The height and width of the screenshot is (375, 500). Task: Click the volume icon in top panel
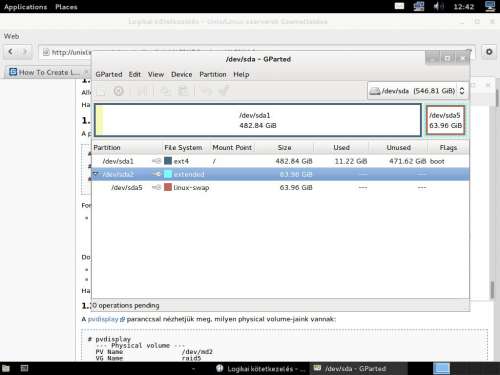coord(438,6)
